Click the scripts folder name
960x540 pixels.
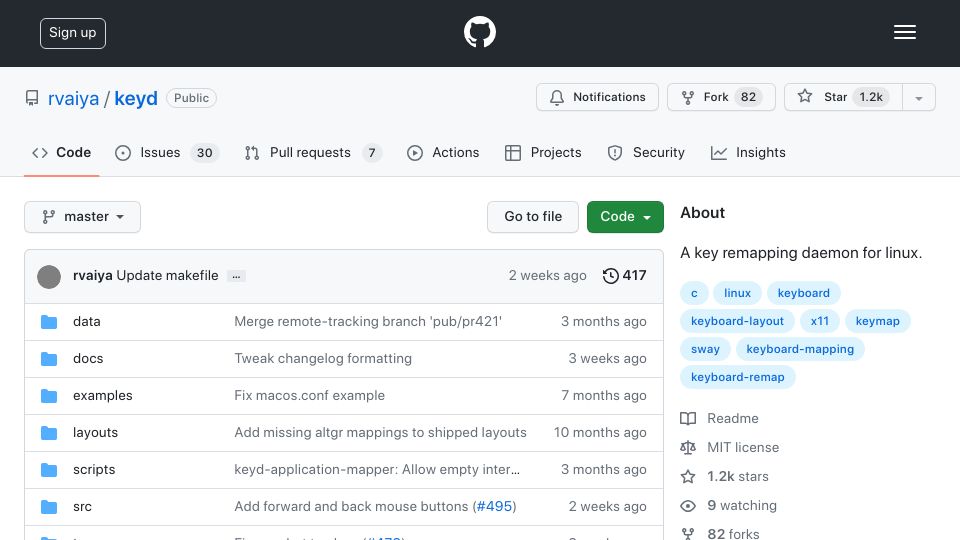[x=94, y=470]
